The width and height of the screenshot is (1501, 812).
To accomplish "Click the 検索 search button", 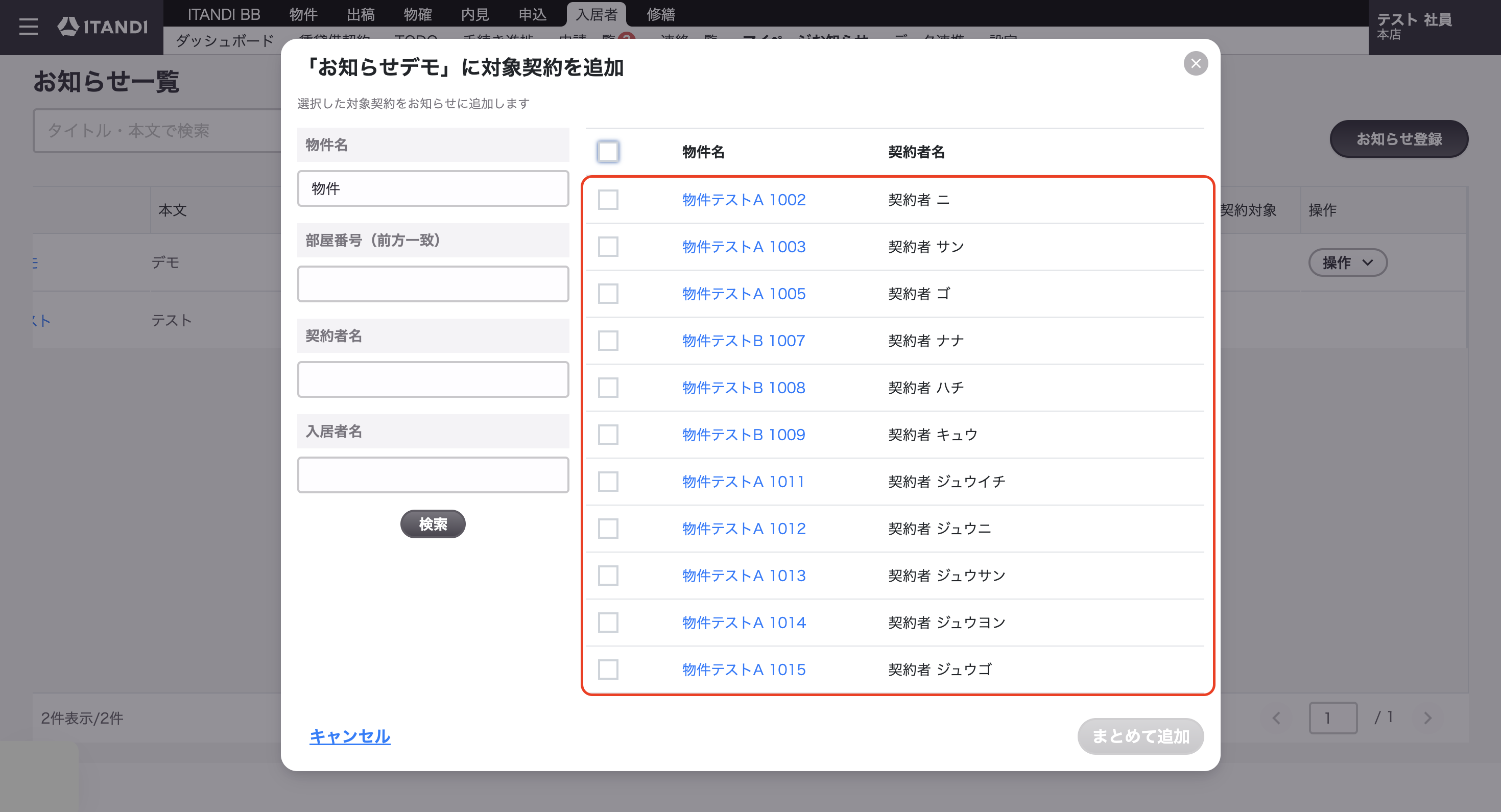I will (x=433, y=524).
